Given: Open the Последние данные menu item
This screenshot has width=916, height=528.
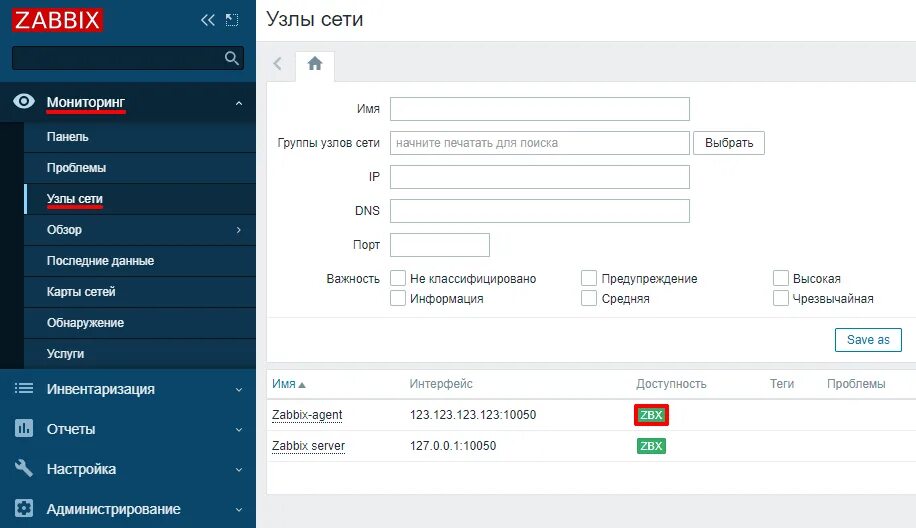Looking at the screenshot, I should [140, 260].
